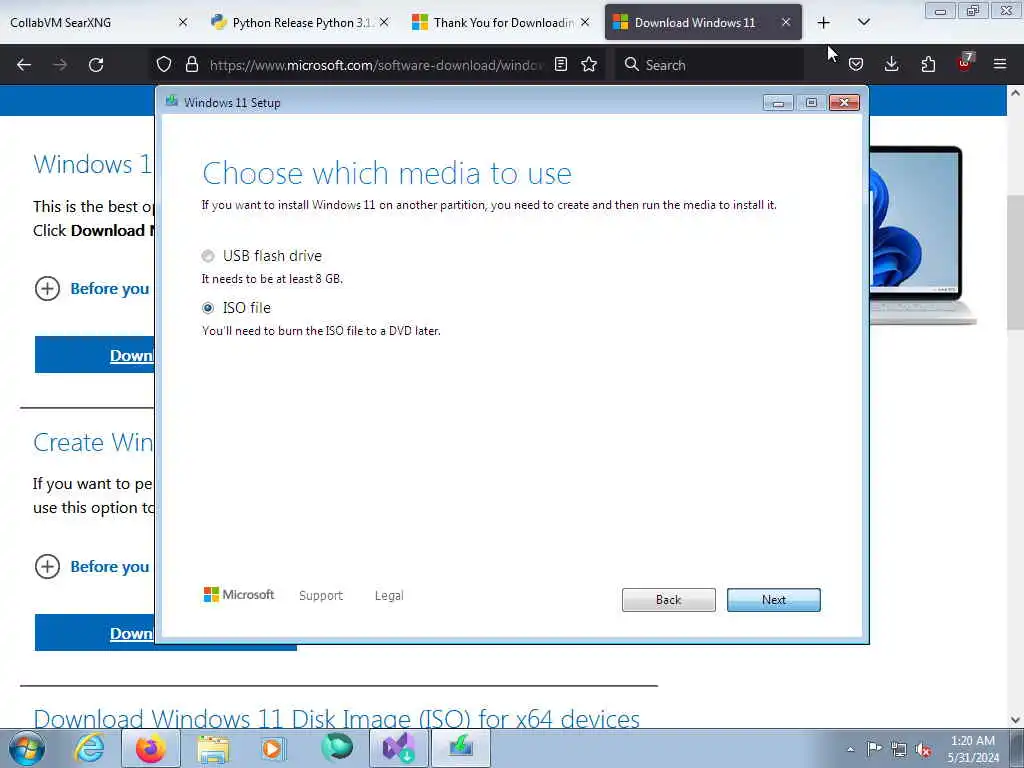Click the Windows 11 Setup taskbar icon
Viewport: 1024px width, 768px height.
tap(460, 748)
